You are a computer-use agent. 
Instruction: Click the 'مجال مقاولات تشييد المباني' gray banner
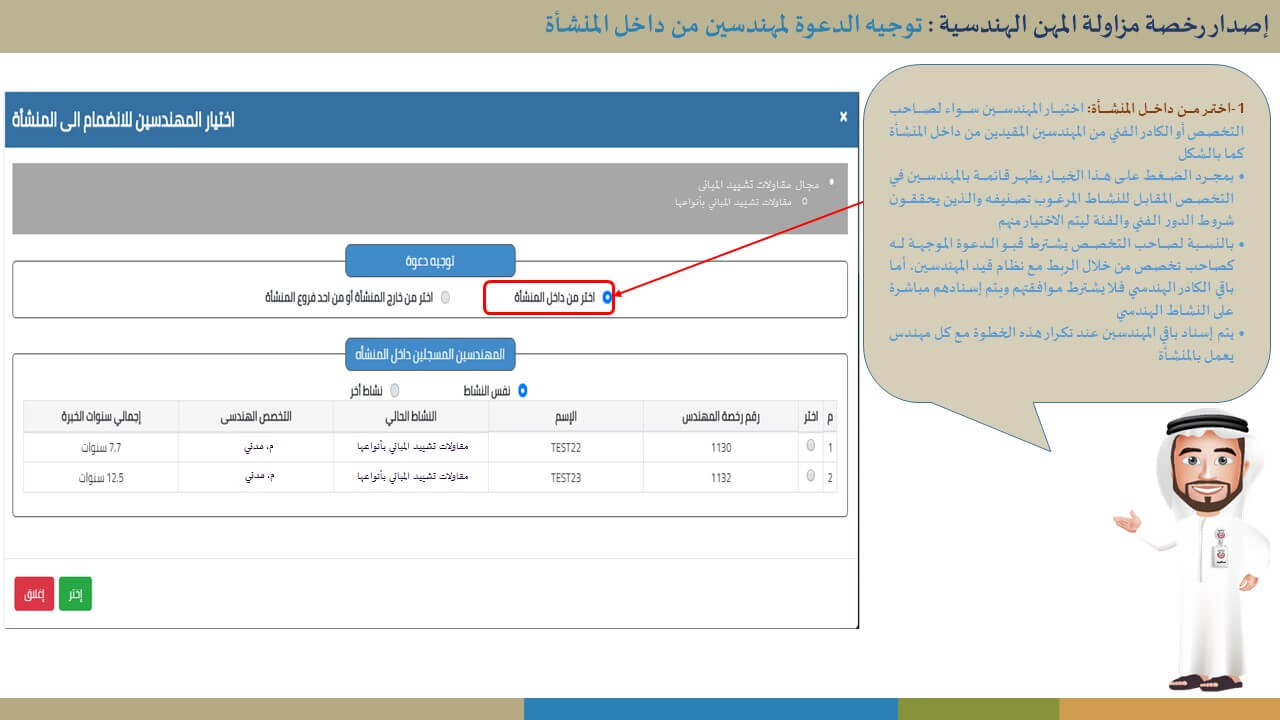tap(430, 200)
